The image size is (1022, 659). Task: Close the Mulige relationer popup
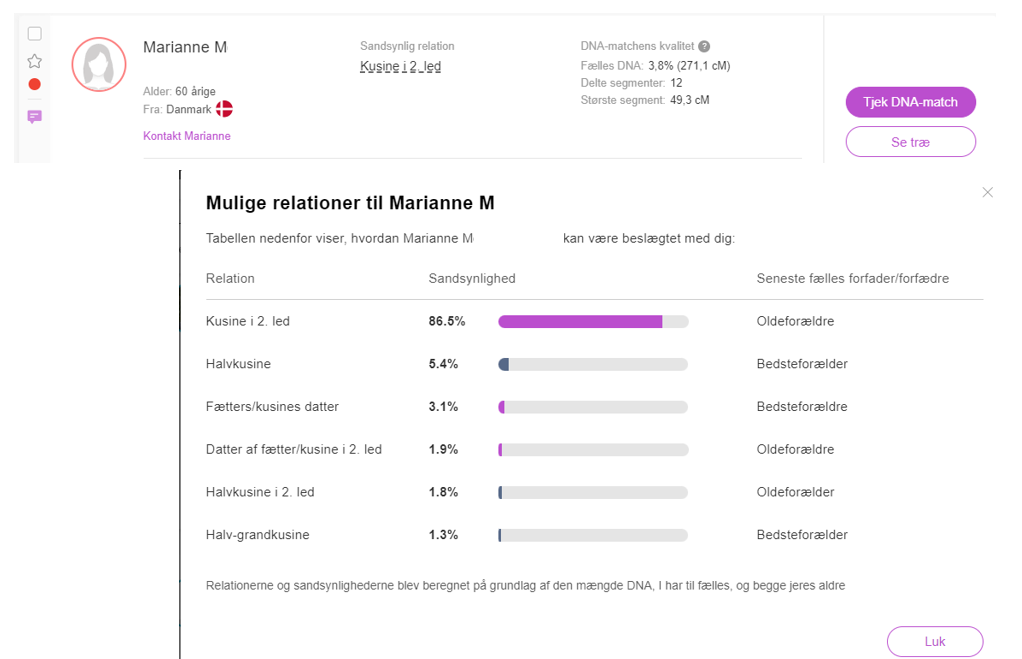click(987, 192)
